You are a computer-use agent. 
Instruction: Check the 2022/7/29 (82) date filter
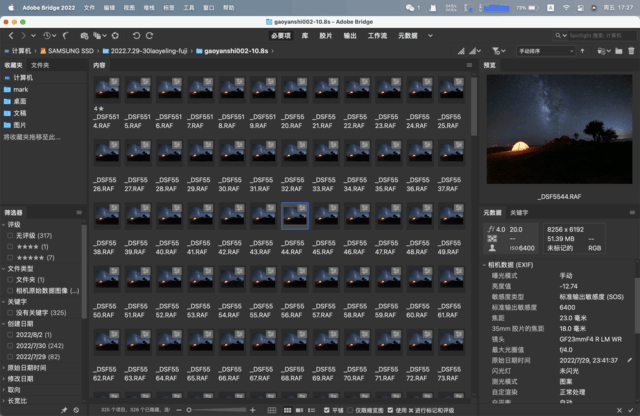point(10,357)
